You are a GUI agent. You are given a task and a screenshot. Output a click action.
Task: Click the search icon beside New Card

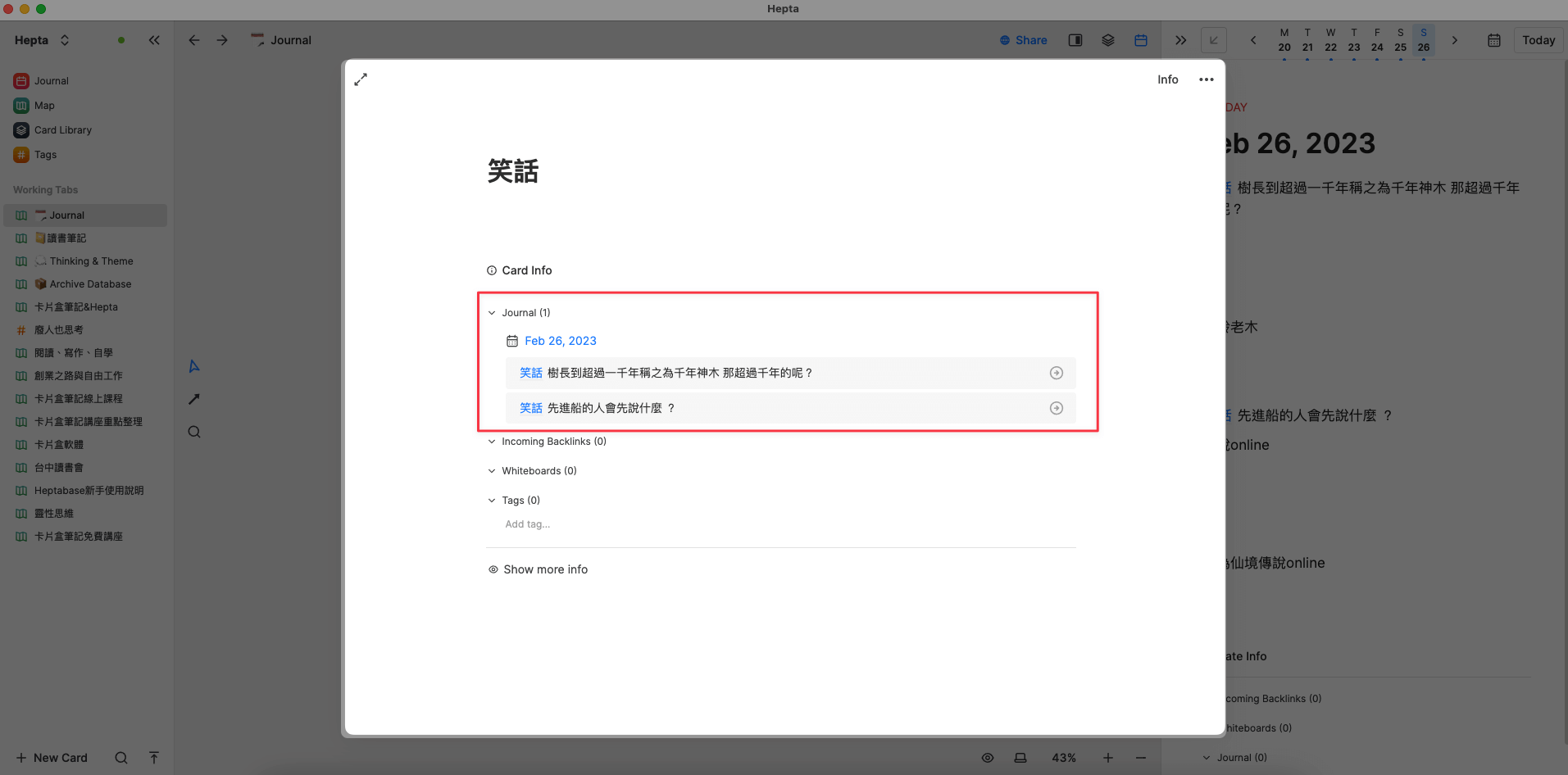[x=121, y=758]
